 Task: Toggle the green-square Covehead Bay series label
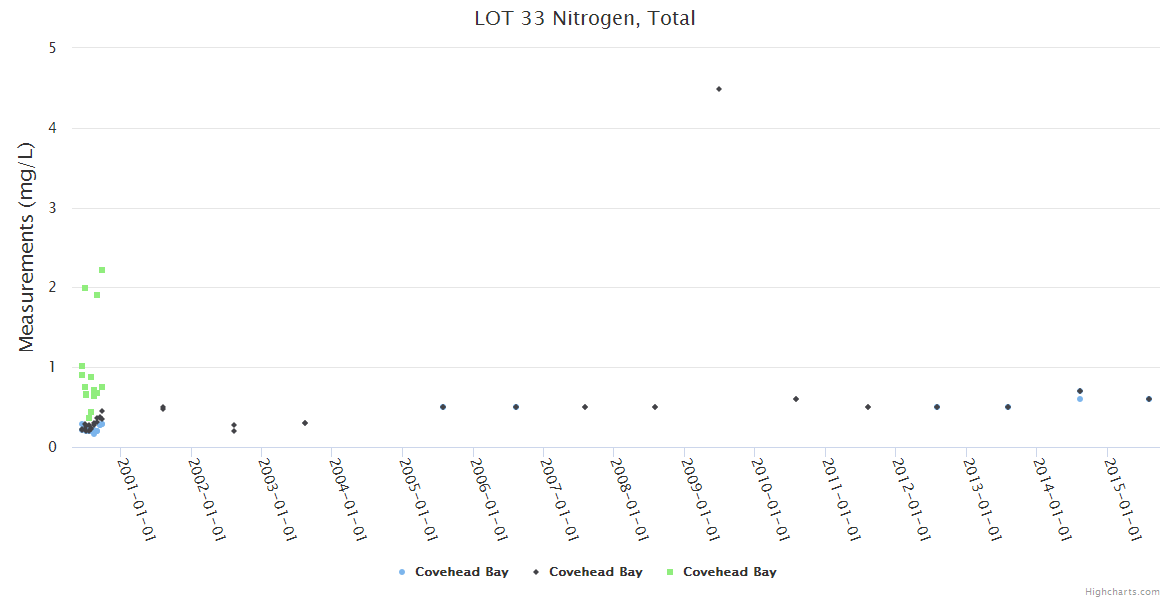click(729, 572)
